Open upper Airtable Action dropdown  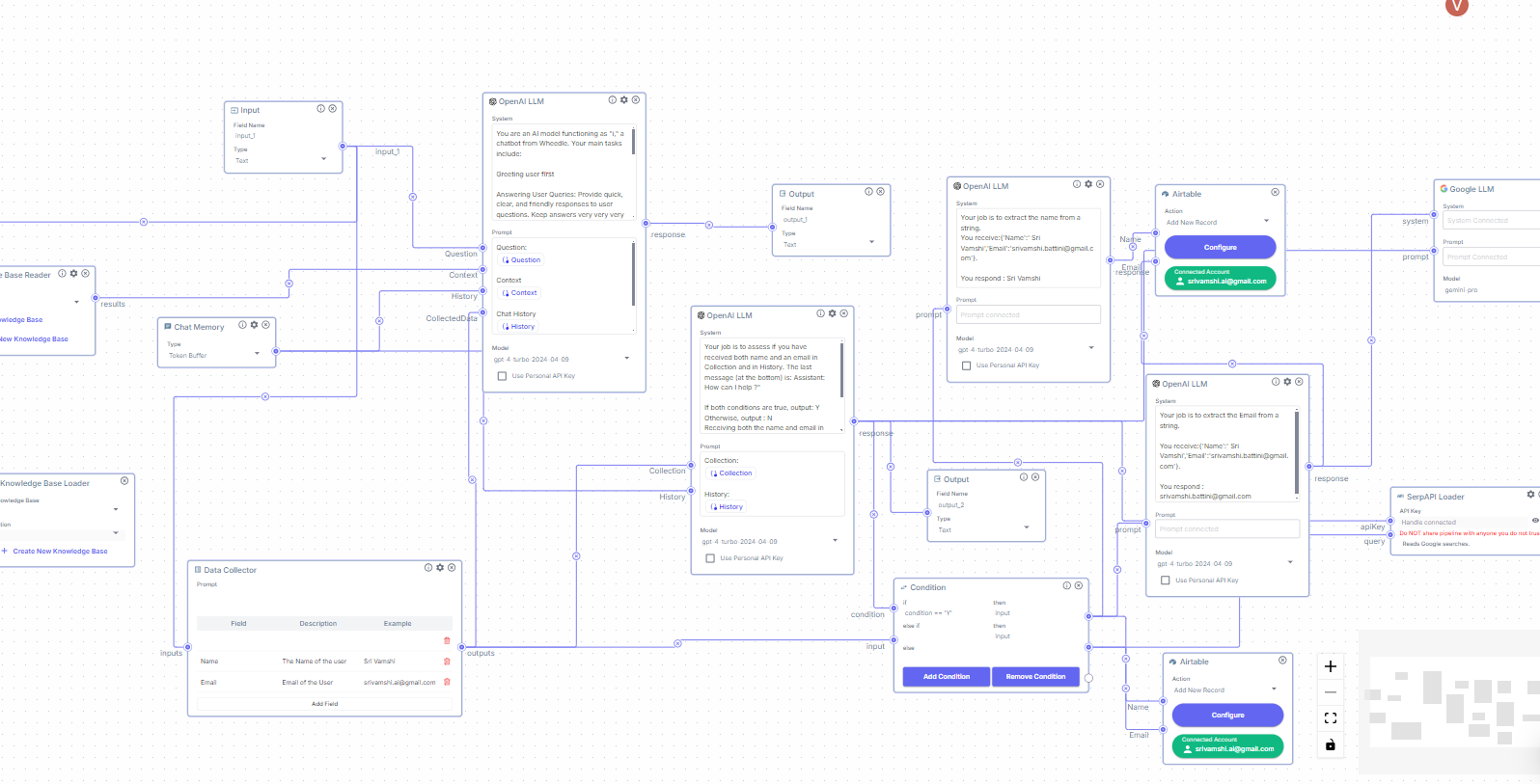(x=1219, y=222)
